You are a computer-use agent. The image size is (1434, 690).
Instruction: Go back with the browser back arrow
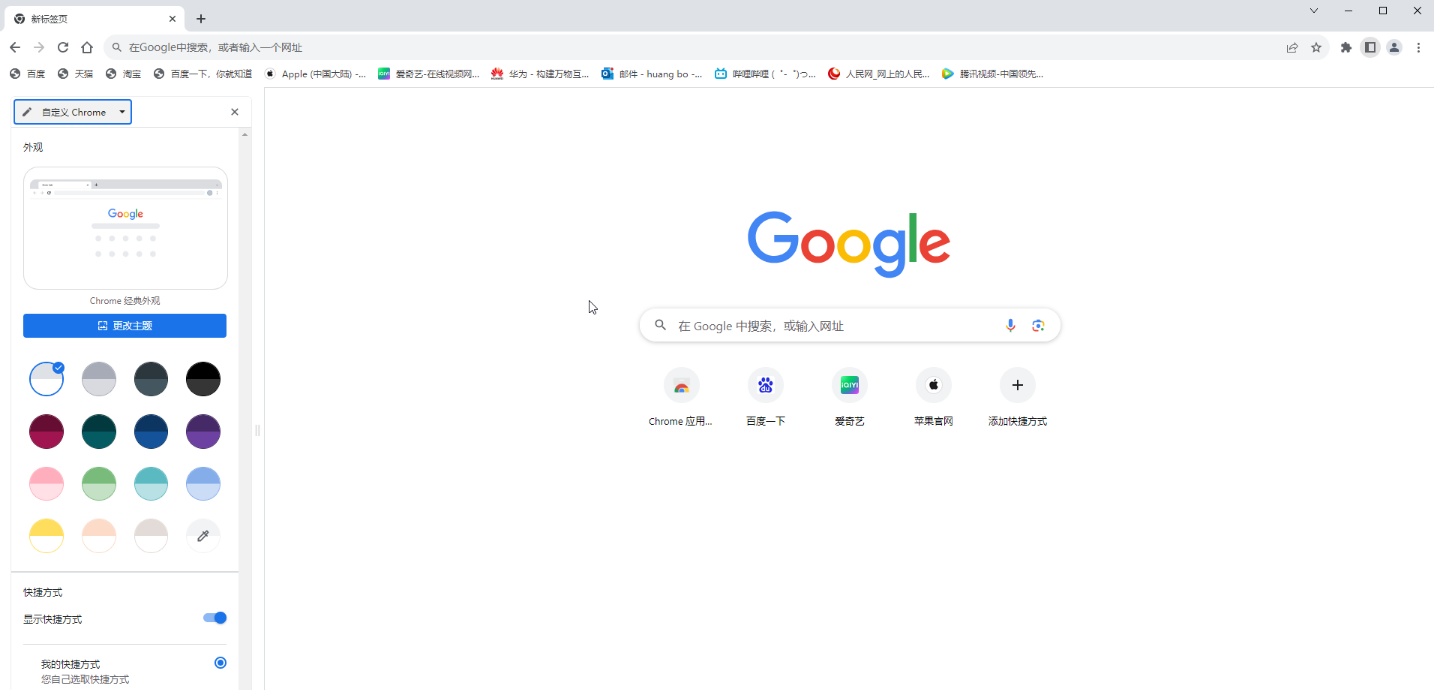pos(15,47)
